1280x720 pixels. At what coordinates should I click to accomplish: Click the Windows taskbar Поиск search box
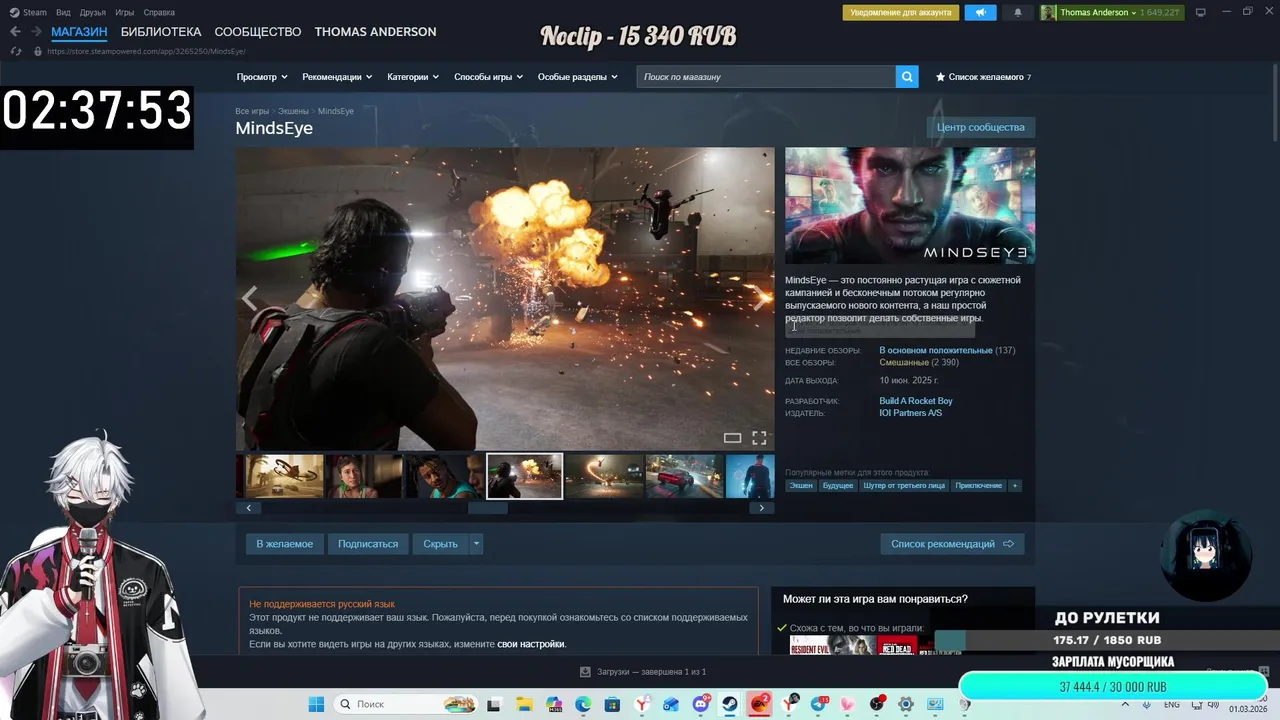[405, 704]
